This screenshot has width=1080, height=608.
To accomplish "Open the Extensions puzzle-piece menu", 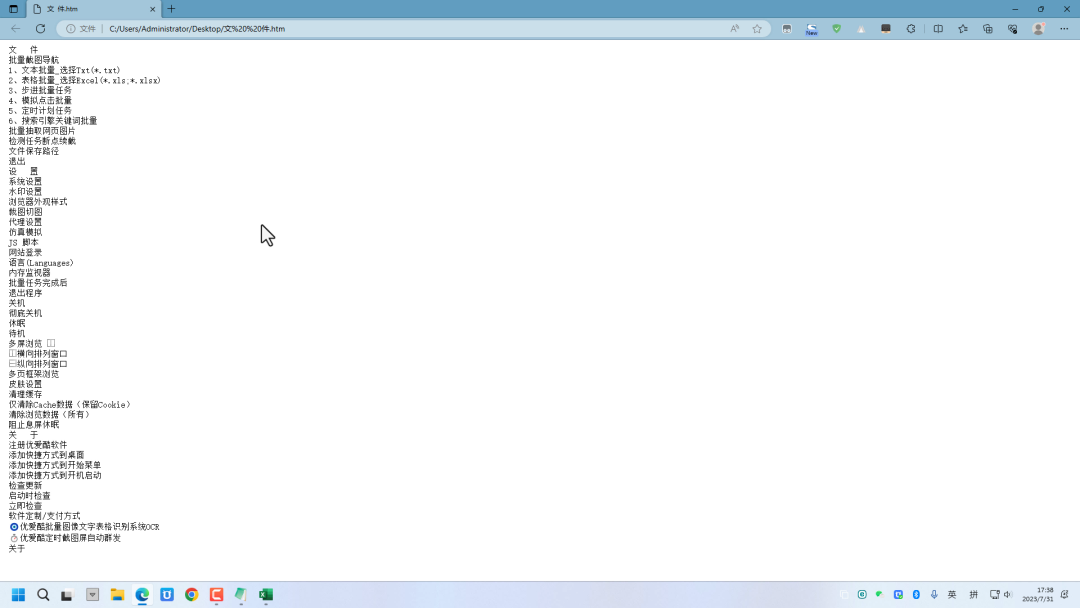I will [911, 29].
